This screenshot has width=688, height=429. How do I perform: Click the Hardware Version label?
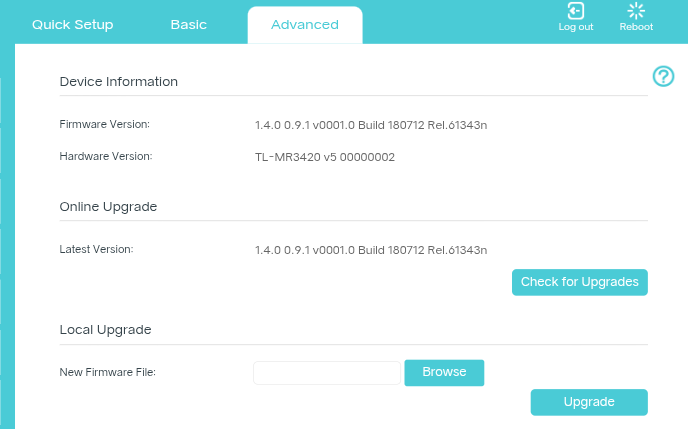coord(106,156)
